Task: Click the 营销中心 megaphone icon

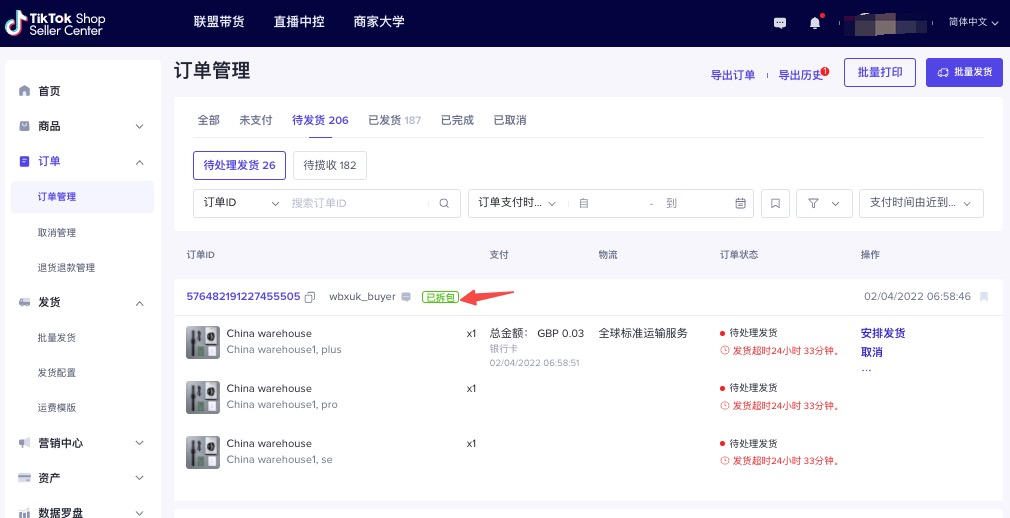Action: point(24,443)
